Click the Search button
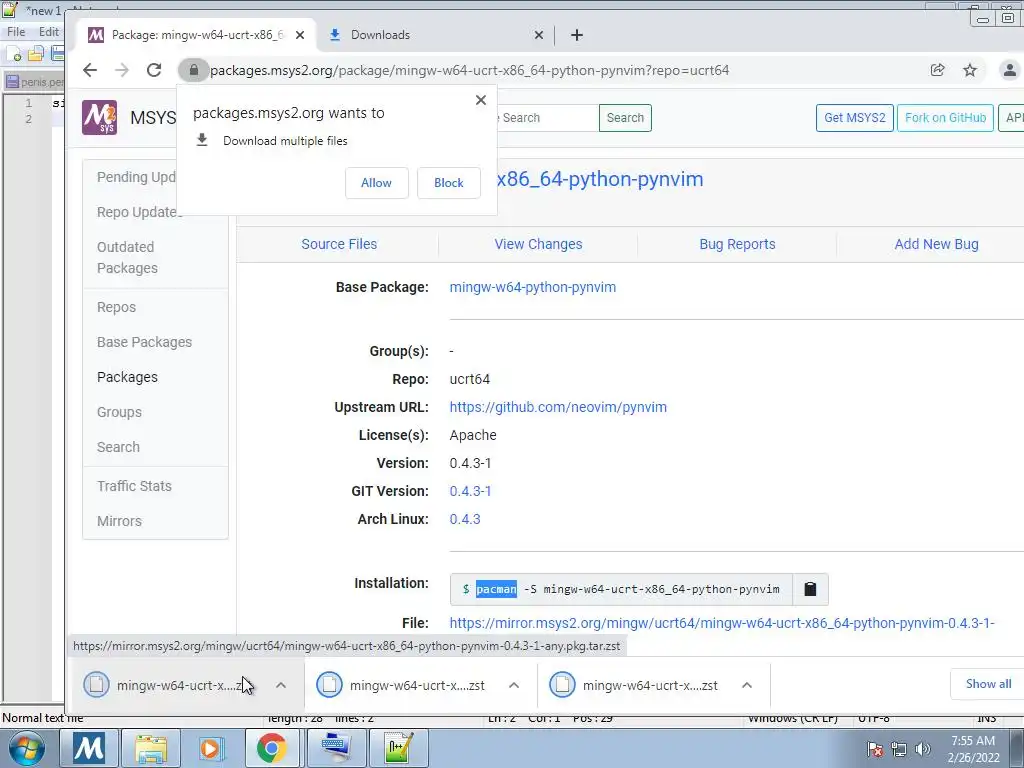Viewport: 1024px width, 768px height. coord(625,118)
